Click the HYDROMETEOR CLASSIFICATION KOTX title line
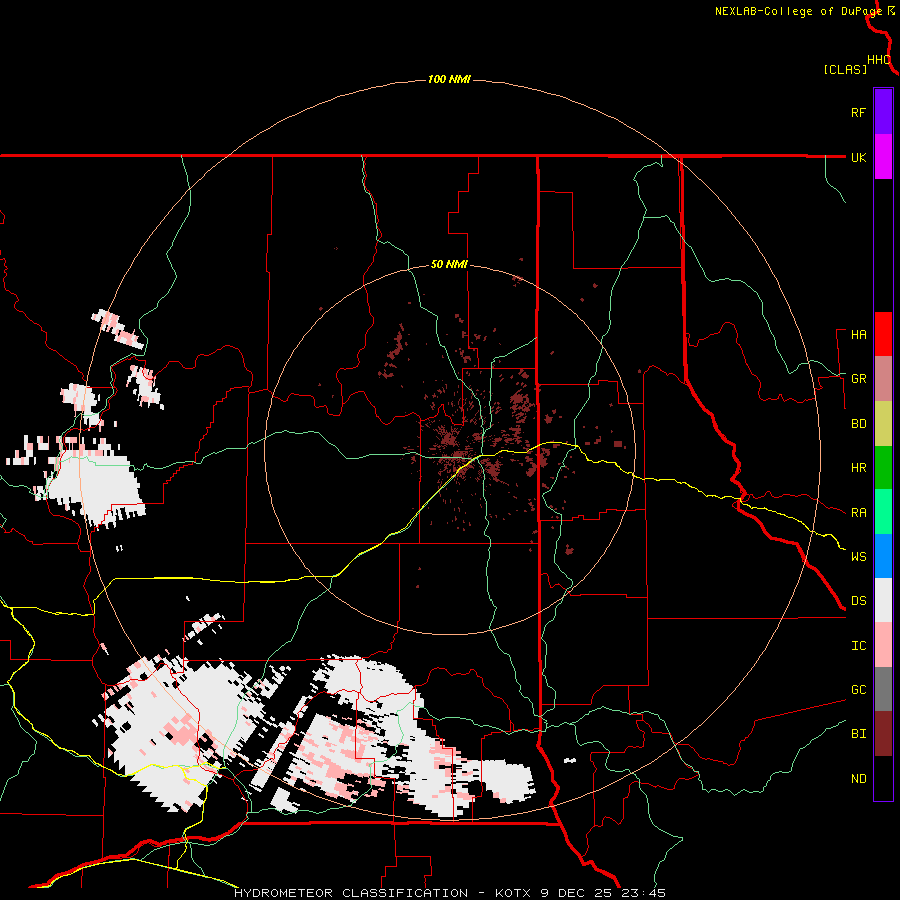This screenshot has width=900, height=900. coord(449,893)
